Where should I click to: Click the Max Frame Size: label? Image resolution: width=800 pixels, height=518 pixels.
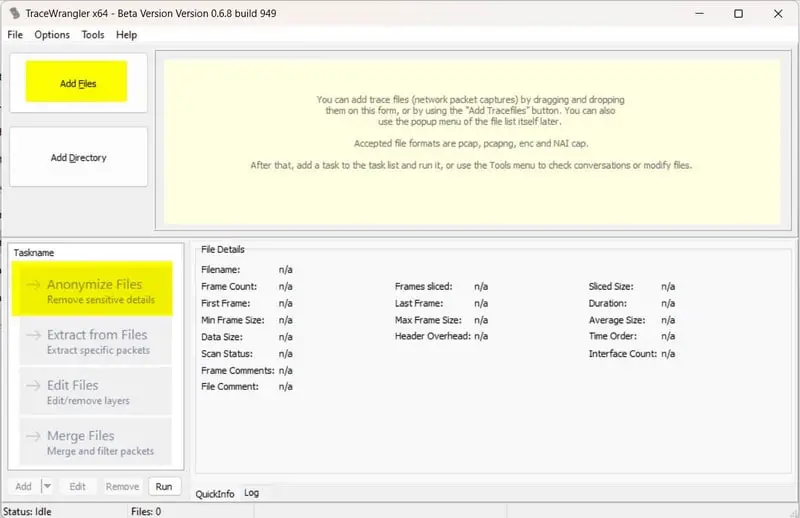[428, 320]
